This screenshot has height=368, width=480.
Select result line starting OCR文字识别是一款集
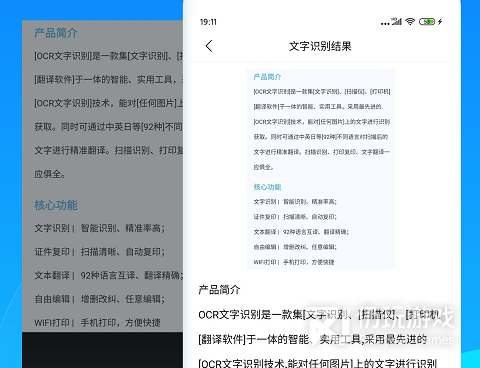pyautogui.click(x=319, y=315)
